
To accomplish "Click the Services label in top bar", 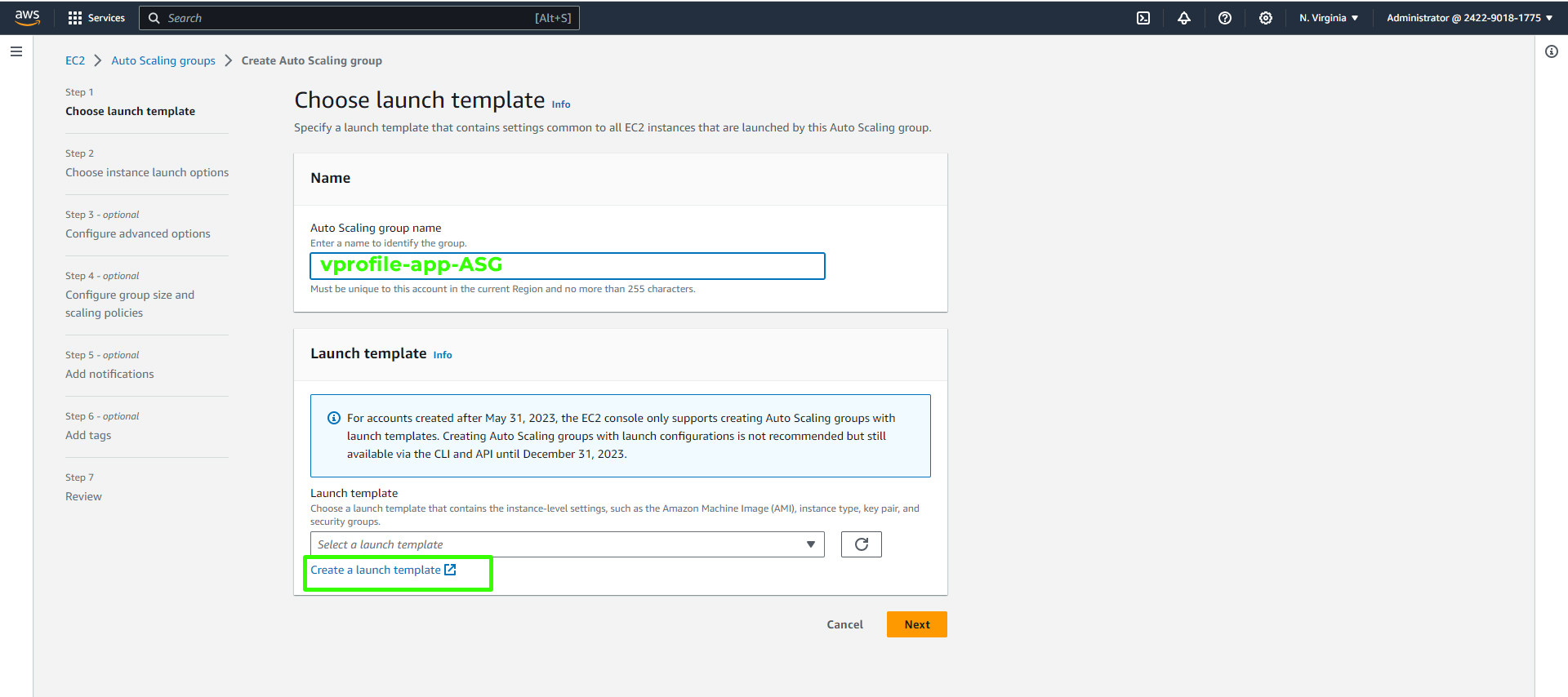I will click(106, 18).
